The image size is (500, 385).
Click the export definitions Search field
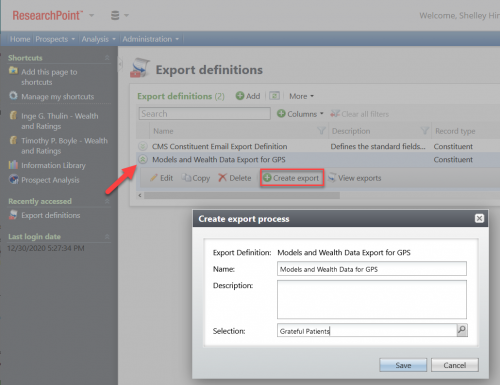(x=204, y=114)
